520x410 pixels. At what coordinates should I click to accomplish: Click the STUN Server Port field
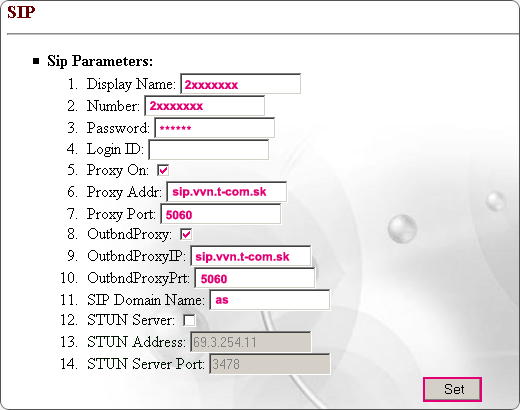[x=270, y=364]
